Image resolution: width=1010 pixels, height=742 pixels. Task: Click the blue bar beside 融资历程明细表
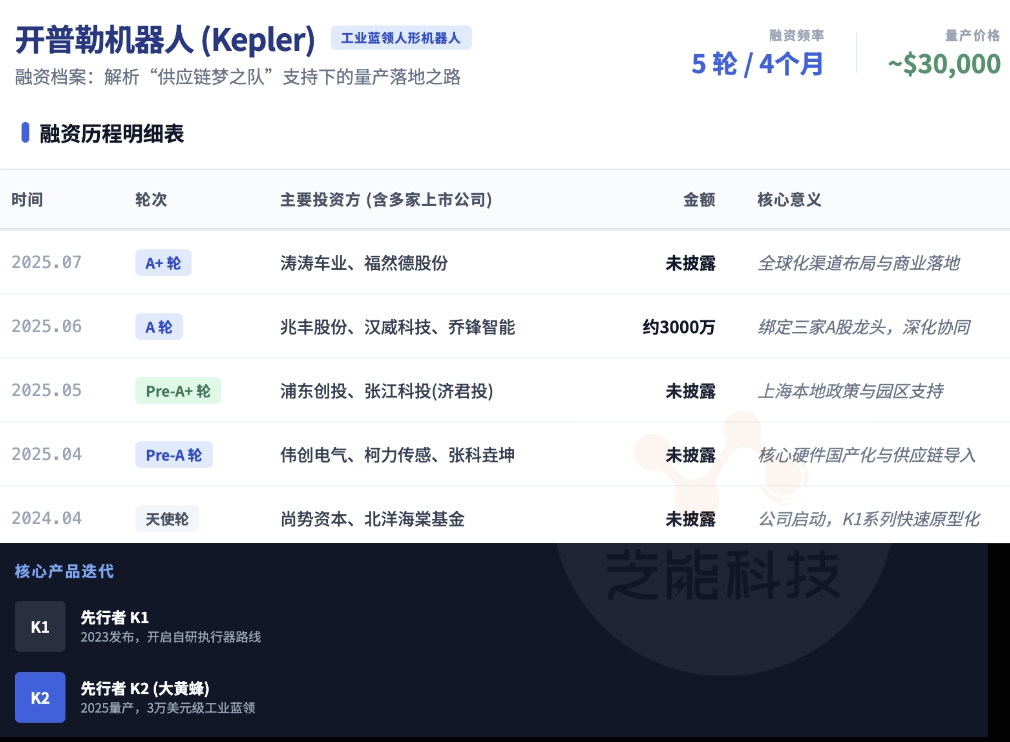(x=25, y=133)
